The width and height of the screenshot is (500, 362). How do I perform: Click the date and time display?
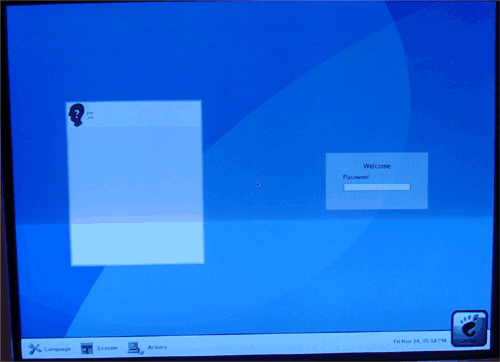(420, 341)
